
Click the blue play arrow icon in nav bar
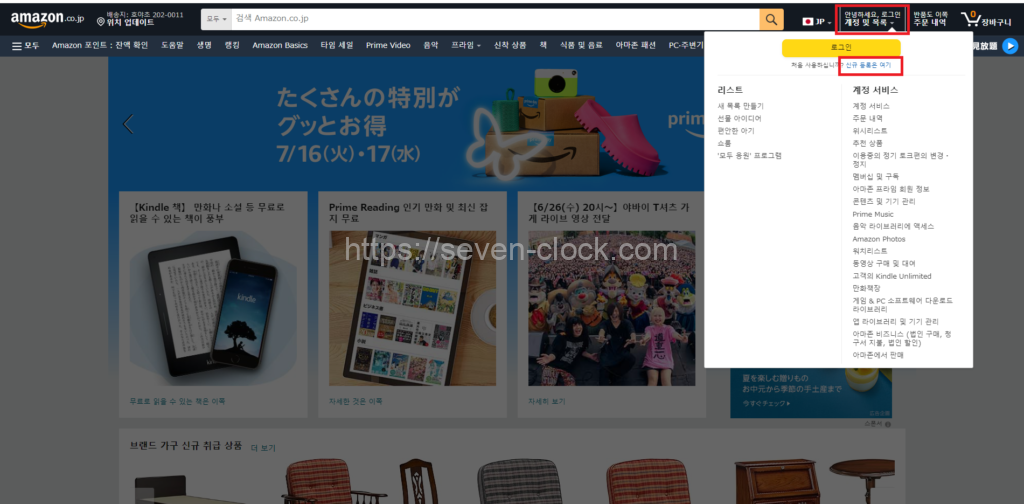click(x=1010, y=46)
